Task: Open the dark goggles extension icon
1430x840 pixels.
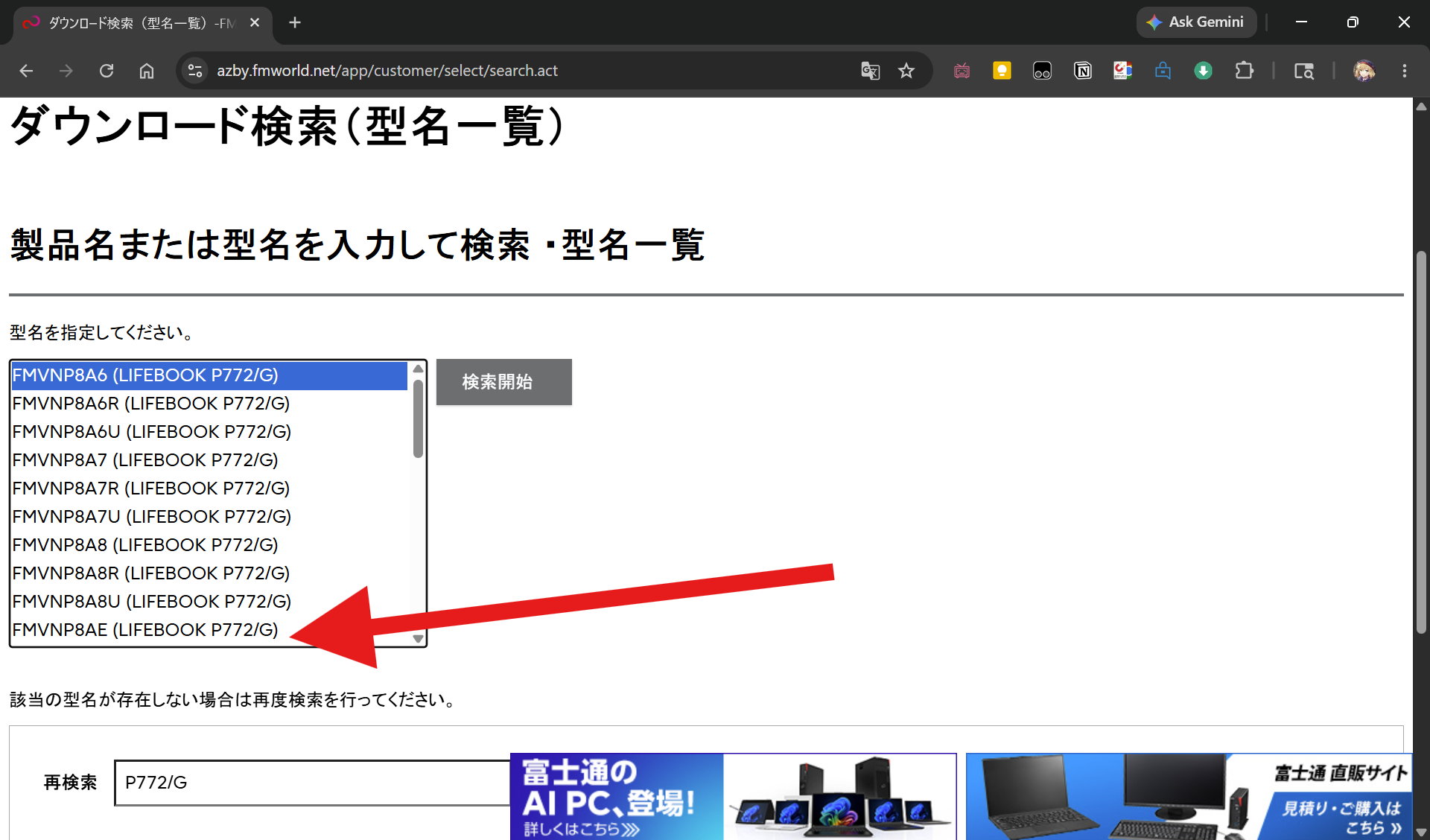Action: 1042,71
